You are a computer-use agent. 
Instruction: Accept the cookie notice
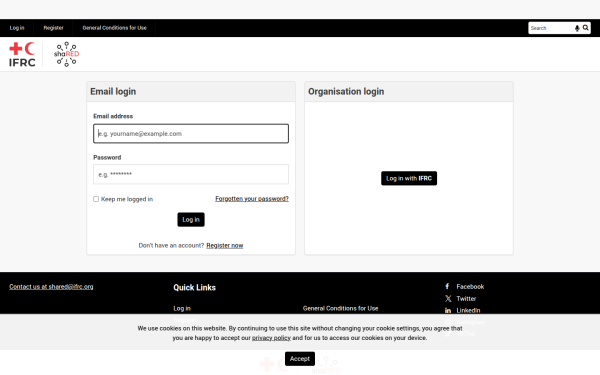[x=300, y=359]
